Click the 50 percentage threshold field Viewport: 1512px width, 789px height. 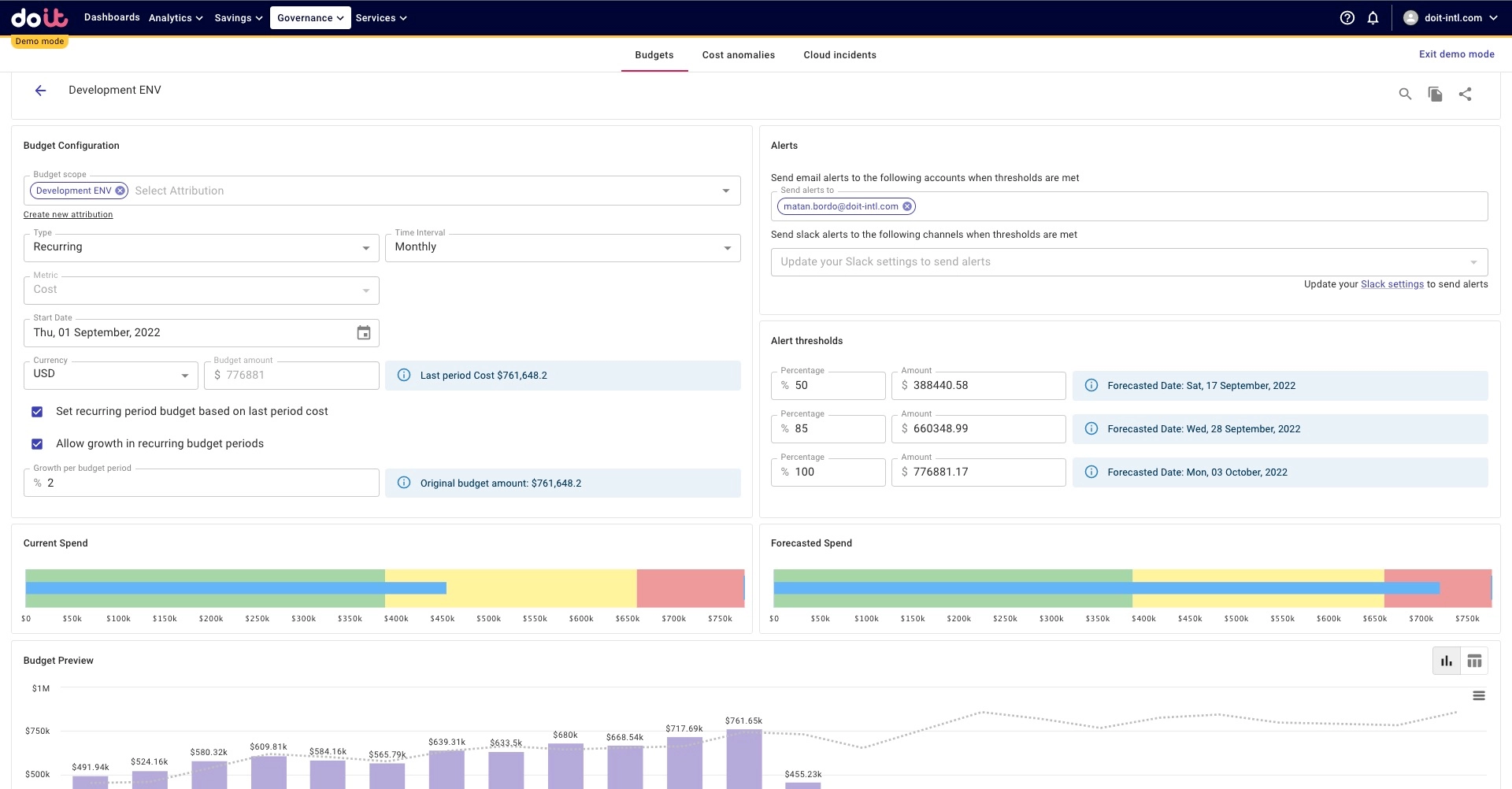pos(828,386)
